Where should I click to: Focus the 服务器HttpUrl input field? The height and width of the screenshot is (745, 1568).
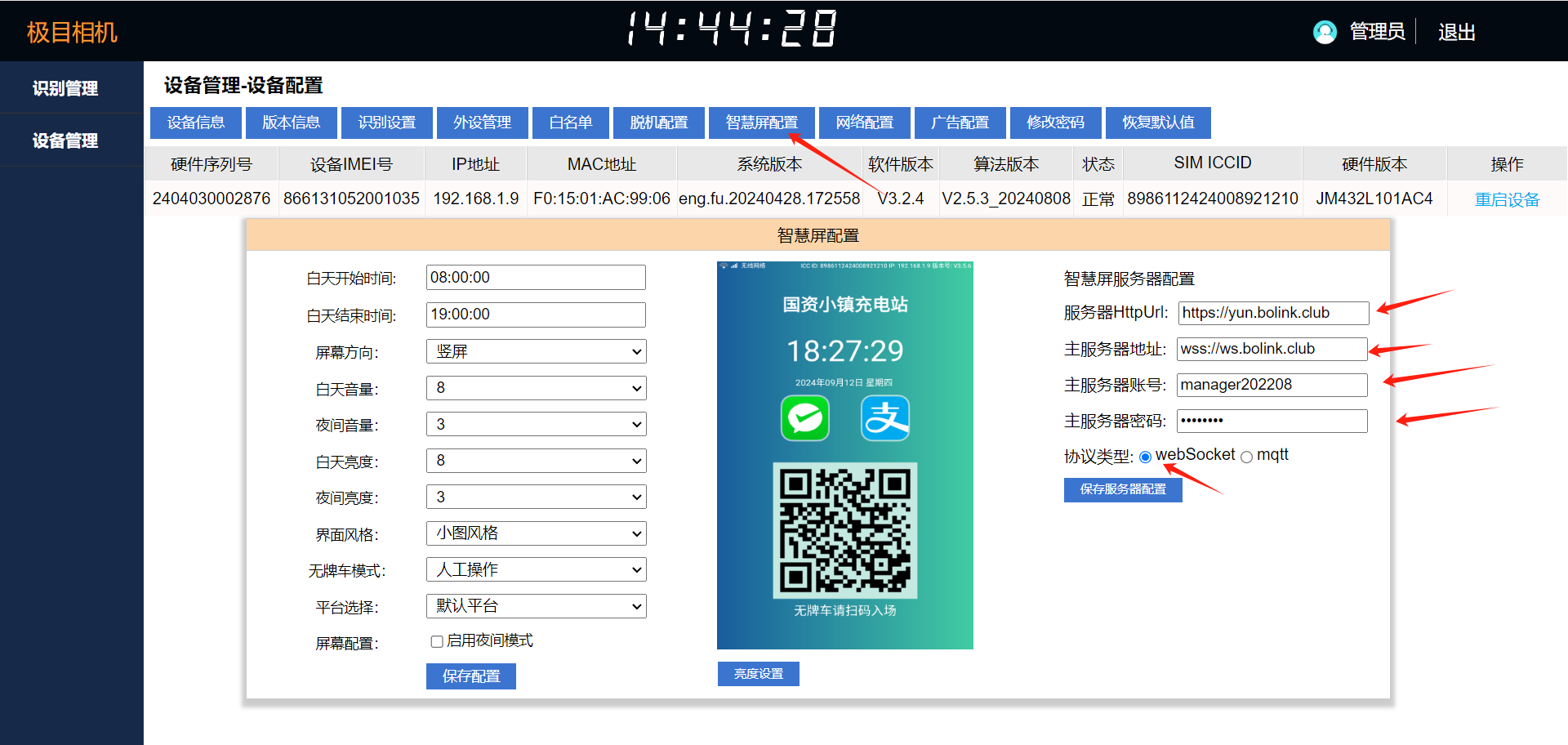1273,313
